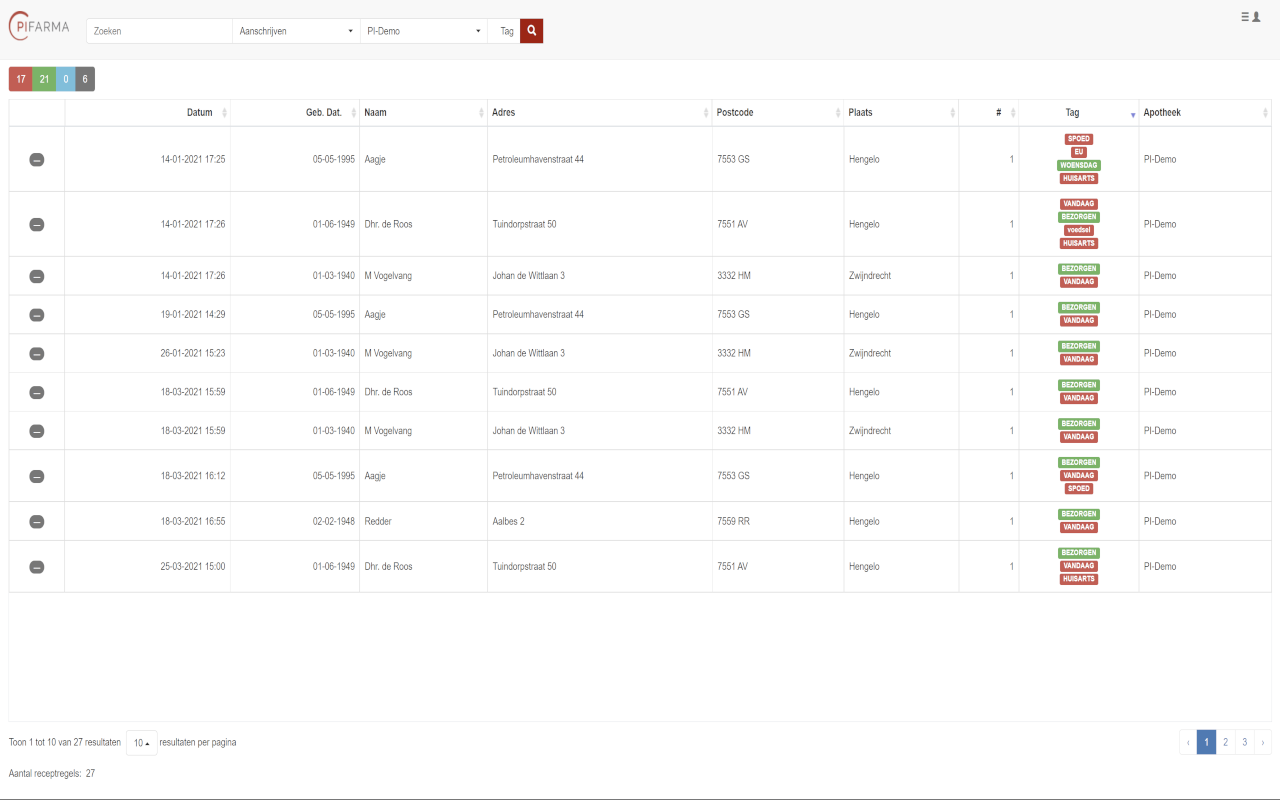This screenshot has height=800, width=1280.
Task: Open the filter on the Tag column
Action: click(1132, 116)
